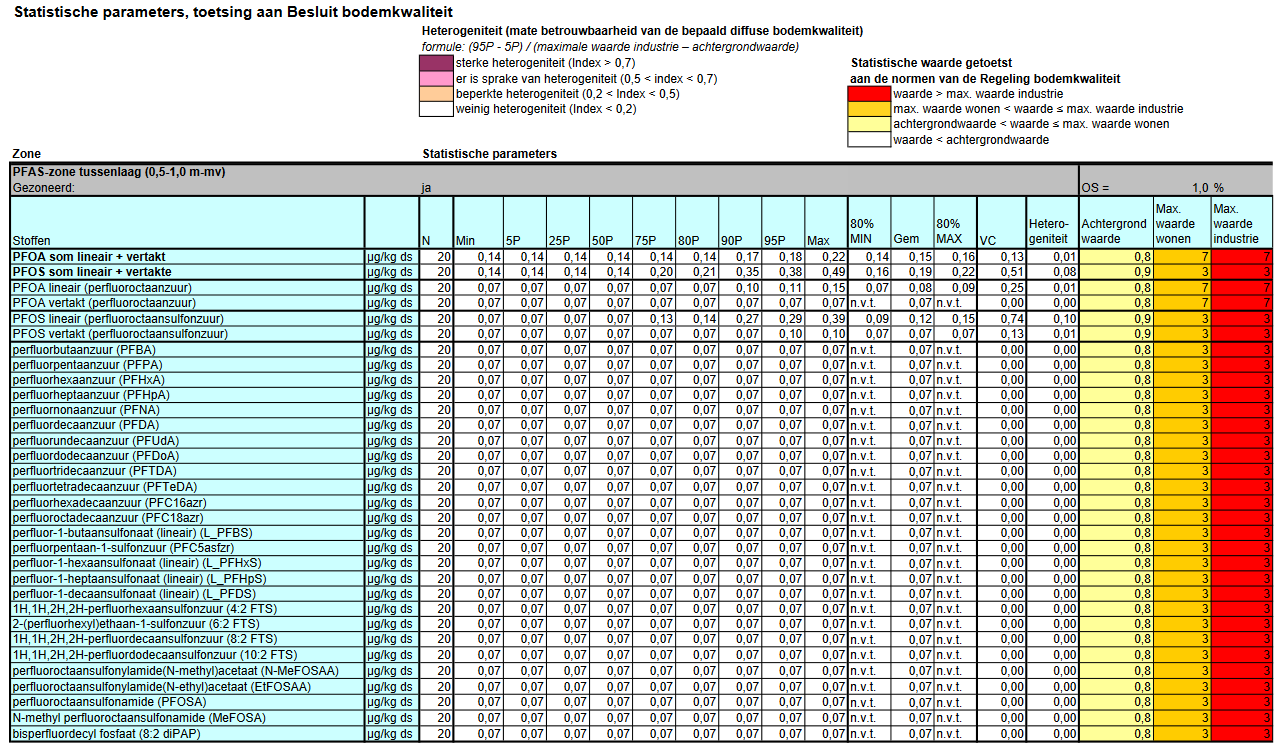Click the orange 'max. waarde wonen' legend swatch
The height and width of the screenshot is (748, 1280).
point(869,109)
